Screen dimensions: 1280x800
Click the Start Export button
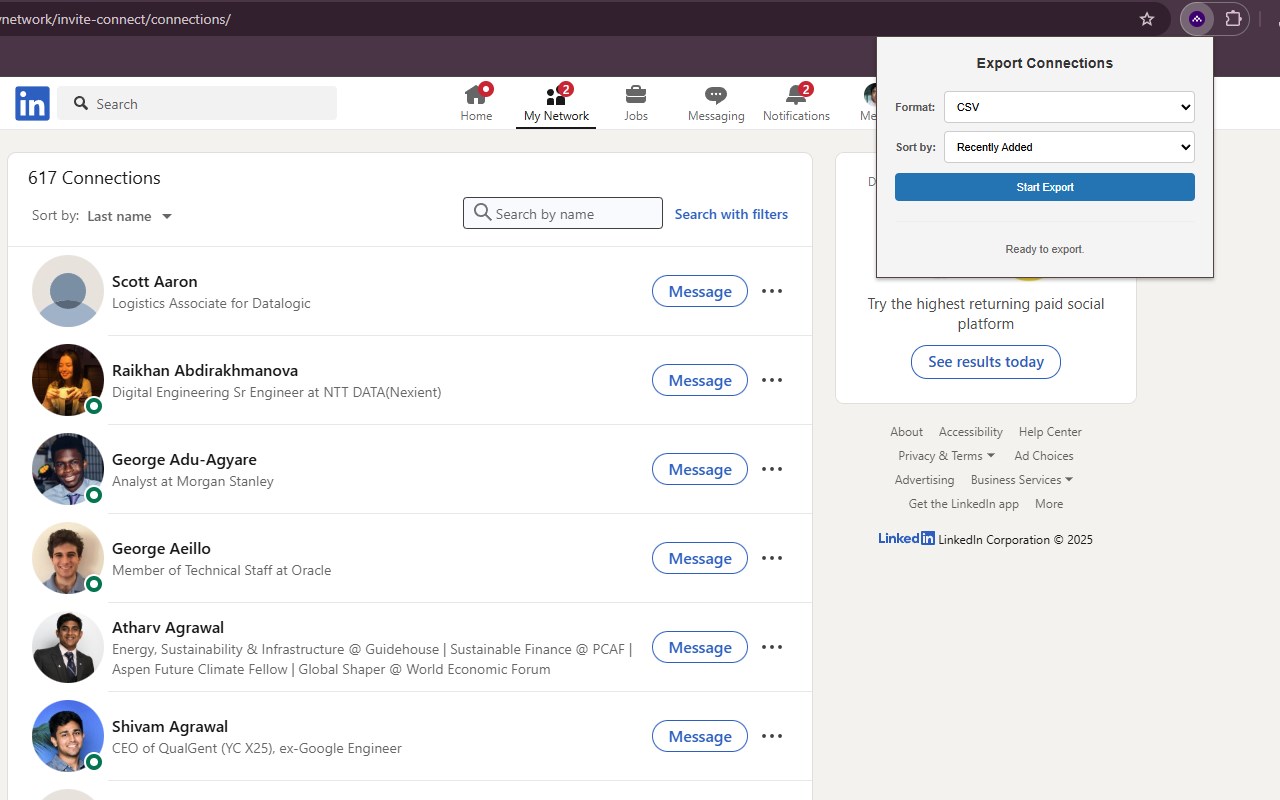tap(1045, 187)
